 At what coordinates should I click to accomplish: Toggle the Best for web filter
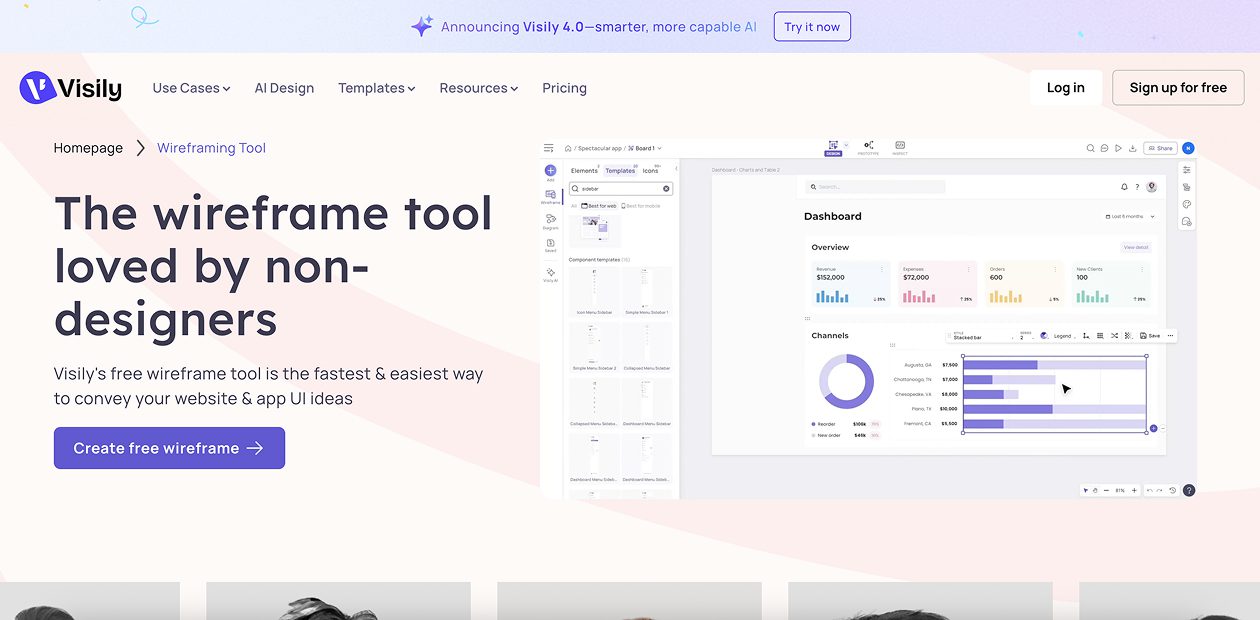tap(600, 206)
